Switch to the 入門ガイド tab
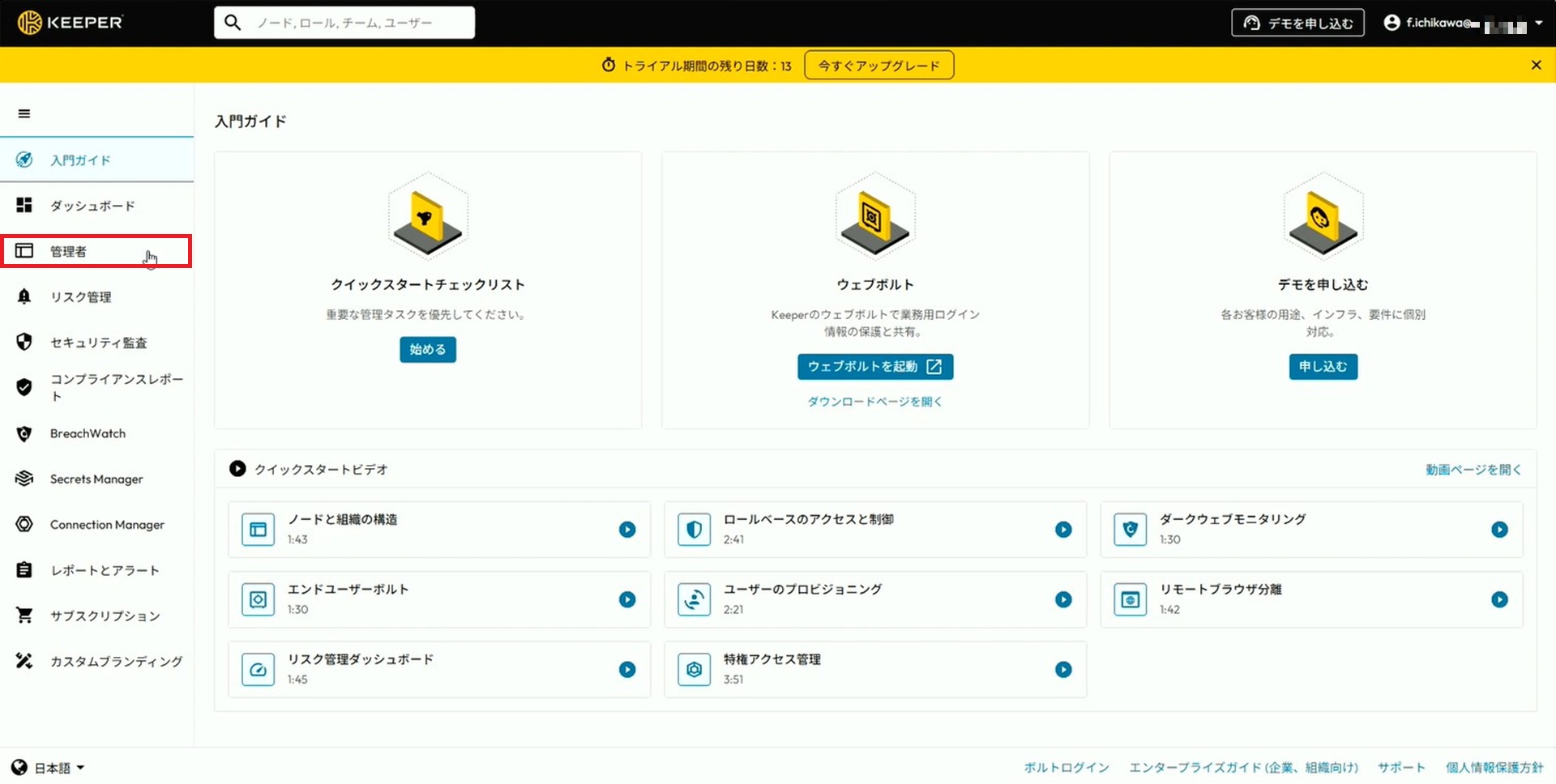 80,160
